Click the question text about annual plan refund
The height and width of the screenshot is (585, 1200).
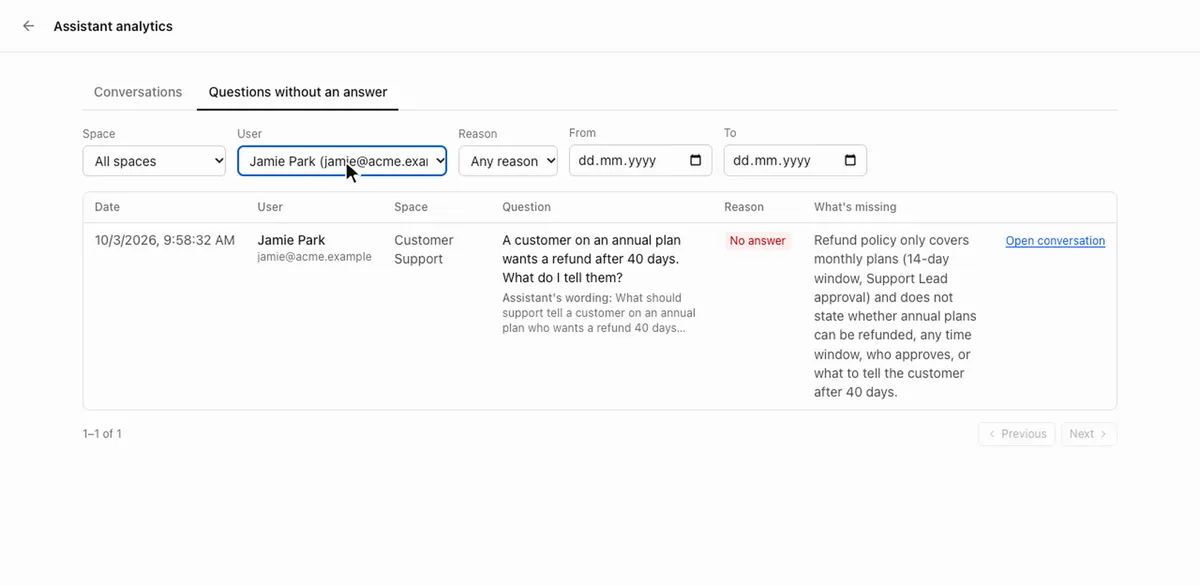592,259
